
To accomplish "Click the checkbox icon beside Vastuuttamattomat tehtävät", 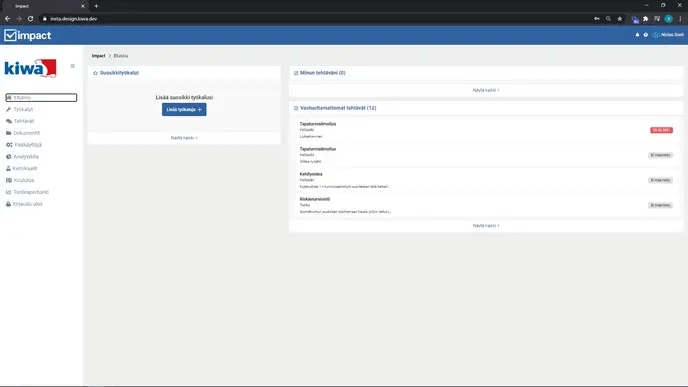I will point(296,108).
